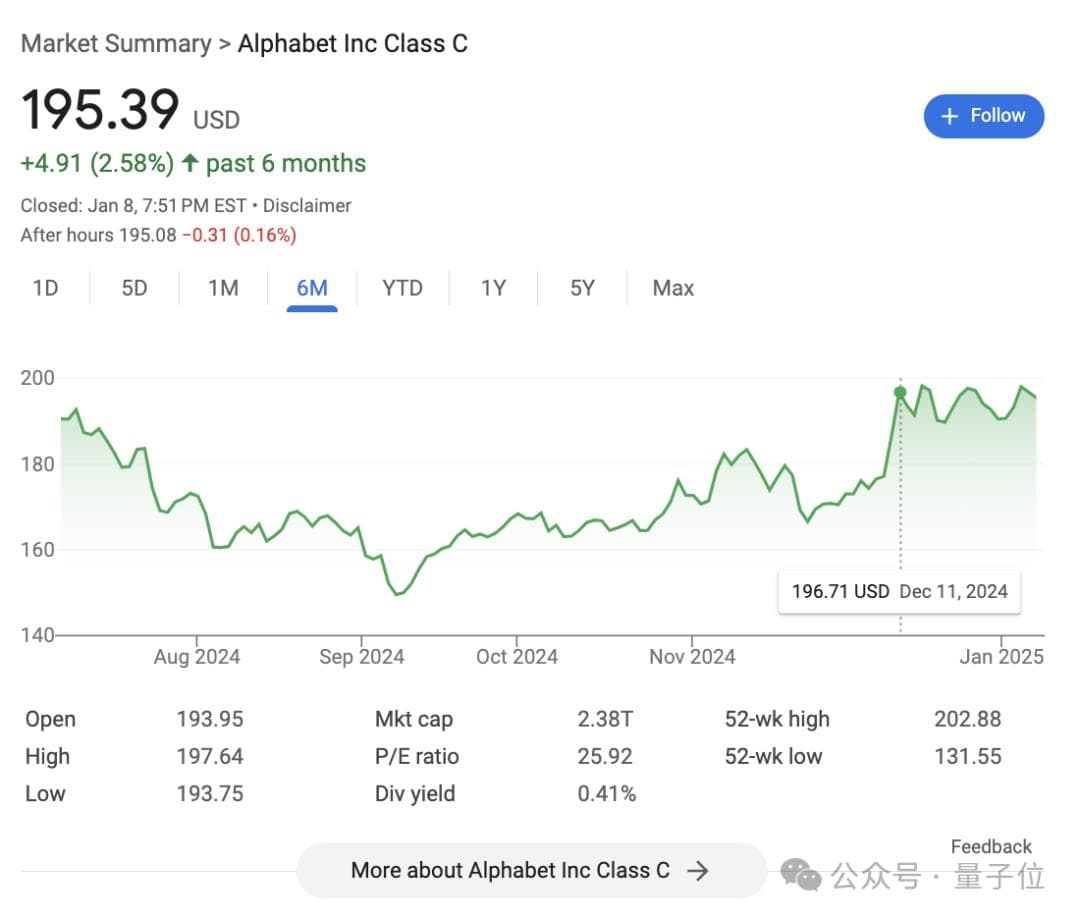
Task: Switch to the 5D time range
Action: click(x=134, y=288)
